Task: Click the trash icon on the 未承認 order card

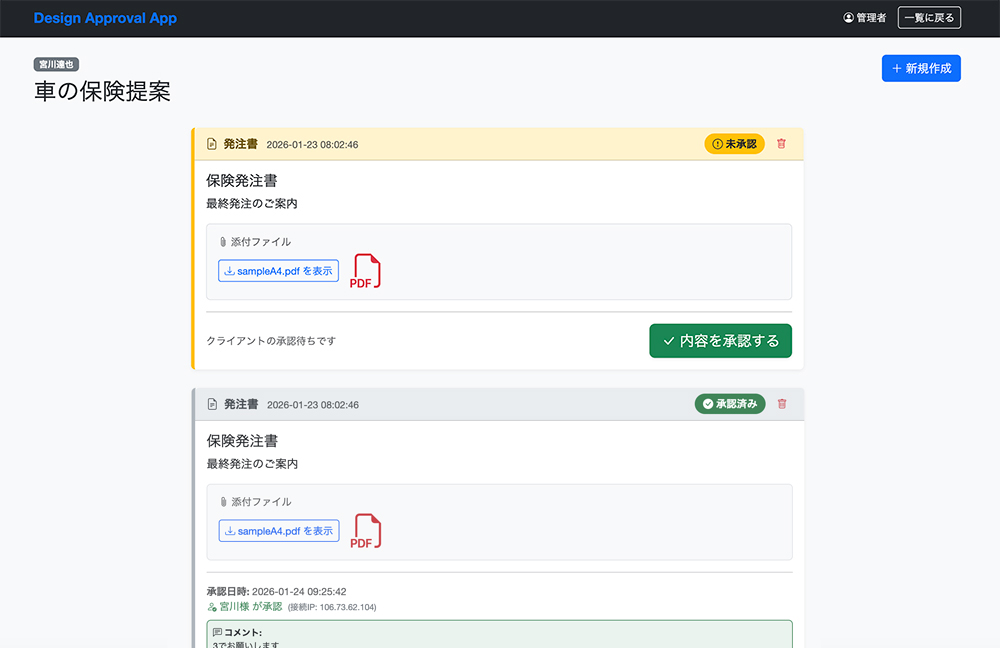Action: click(x=781, y=144)
